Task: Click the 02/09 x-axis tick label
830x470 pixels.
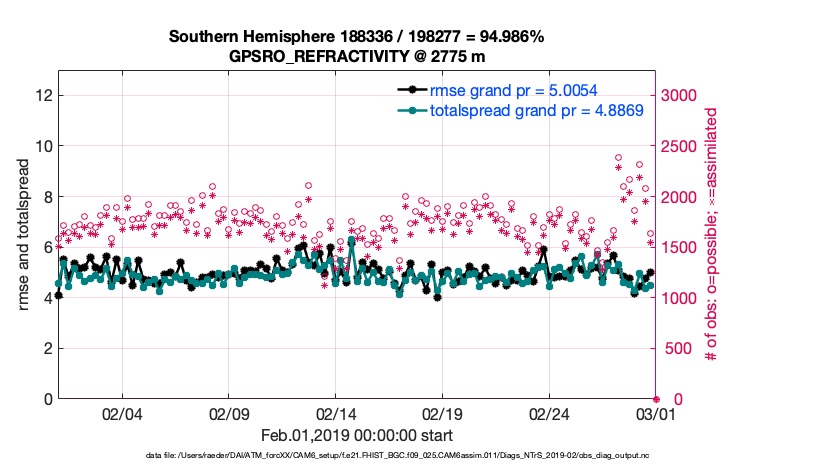Action: coord(229,414)
